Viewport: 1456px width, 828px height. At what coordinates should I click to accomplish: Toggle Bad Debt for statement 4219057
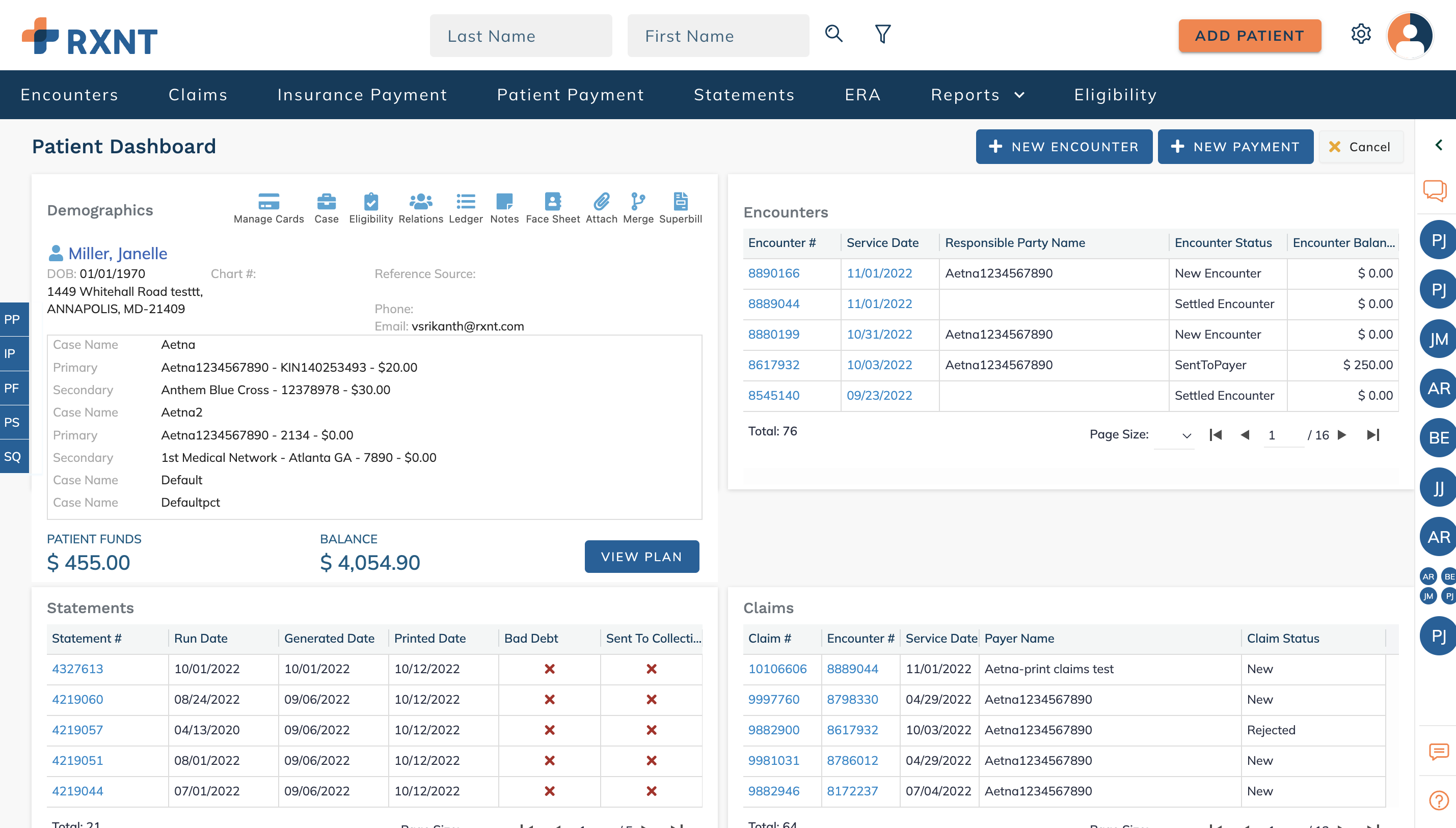pyautogui.click(x=549, y=730)
